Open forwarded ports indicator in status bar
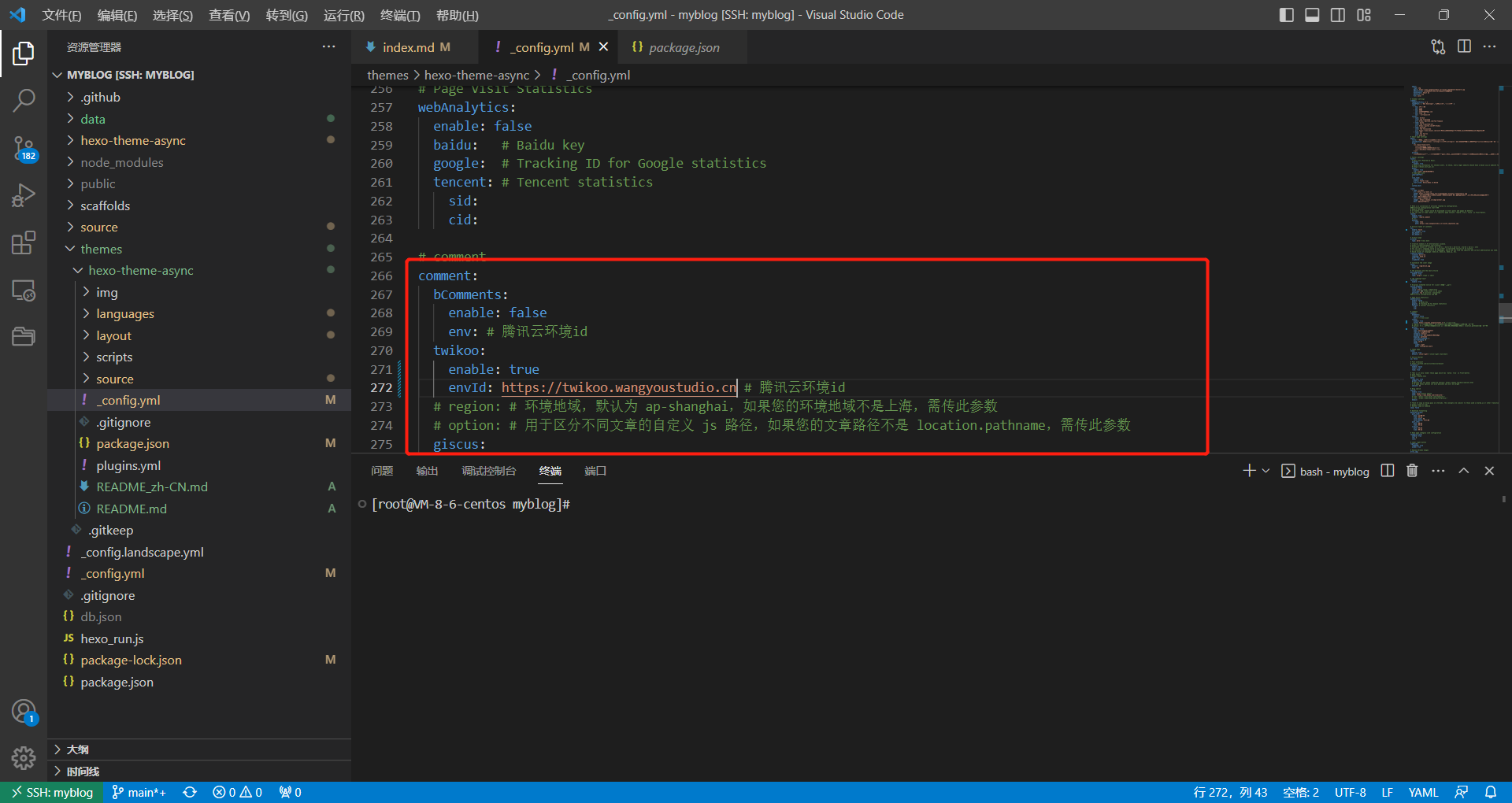The width and height of the screenshot is (1512, 803). coord(291,792)
